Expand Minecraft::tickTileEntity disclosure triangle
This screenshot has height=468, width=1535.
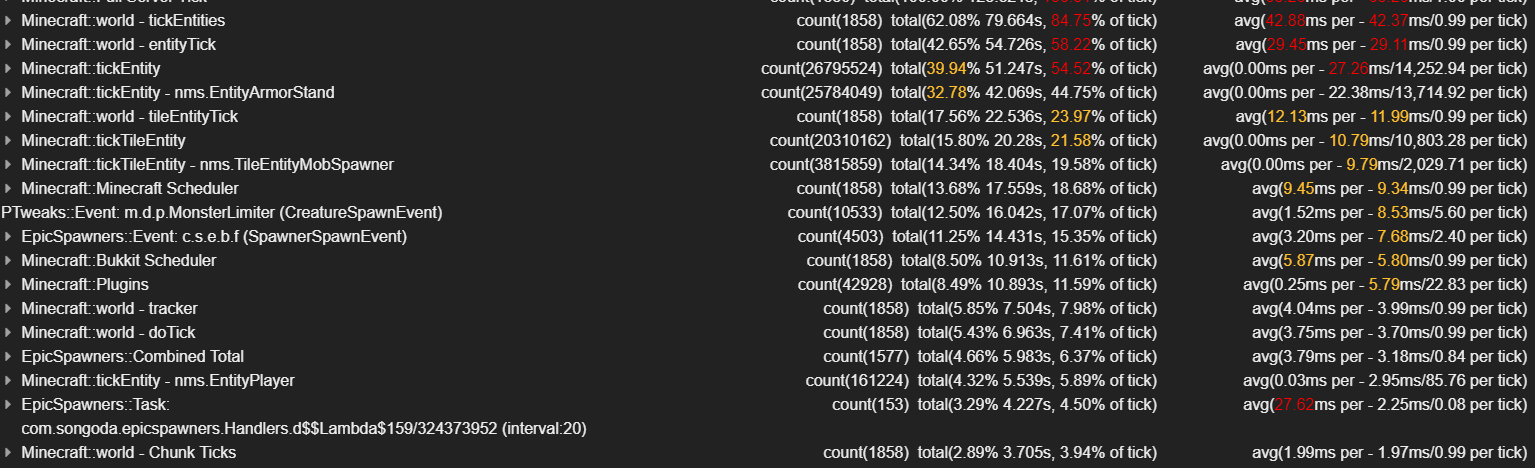point(8,140)
